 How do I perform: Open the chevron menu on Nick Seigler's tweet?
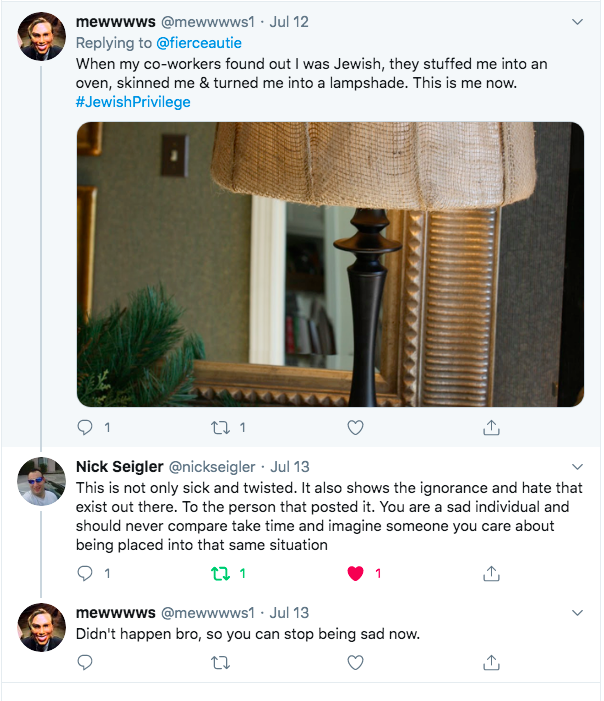(577, 467)
